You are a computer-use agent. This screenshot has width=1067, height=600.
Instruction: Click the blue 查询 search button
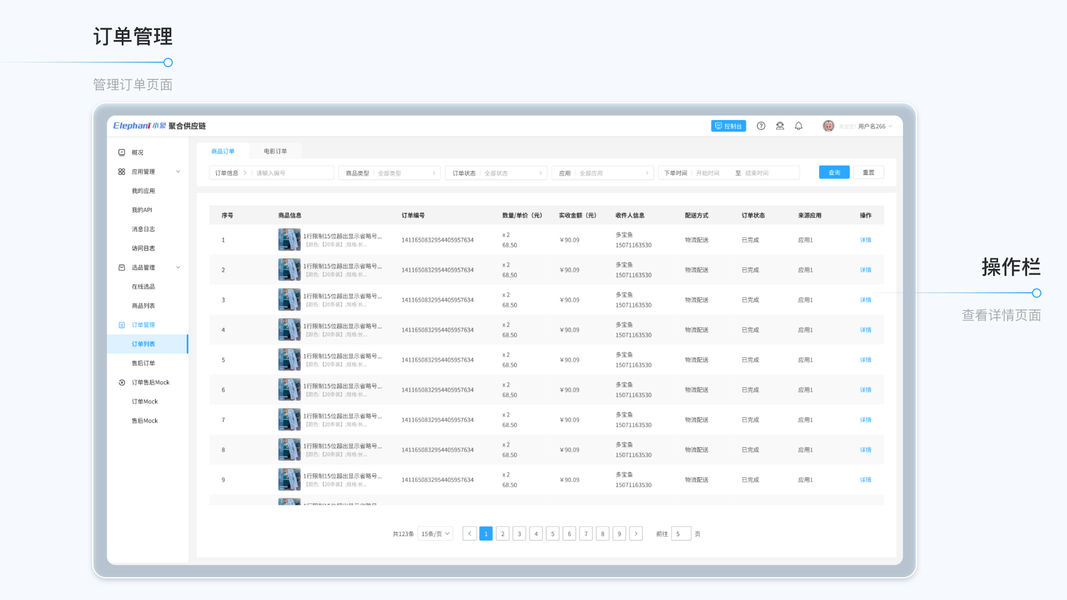[834, 173]
